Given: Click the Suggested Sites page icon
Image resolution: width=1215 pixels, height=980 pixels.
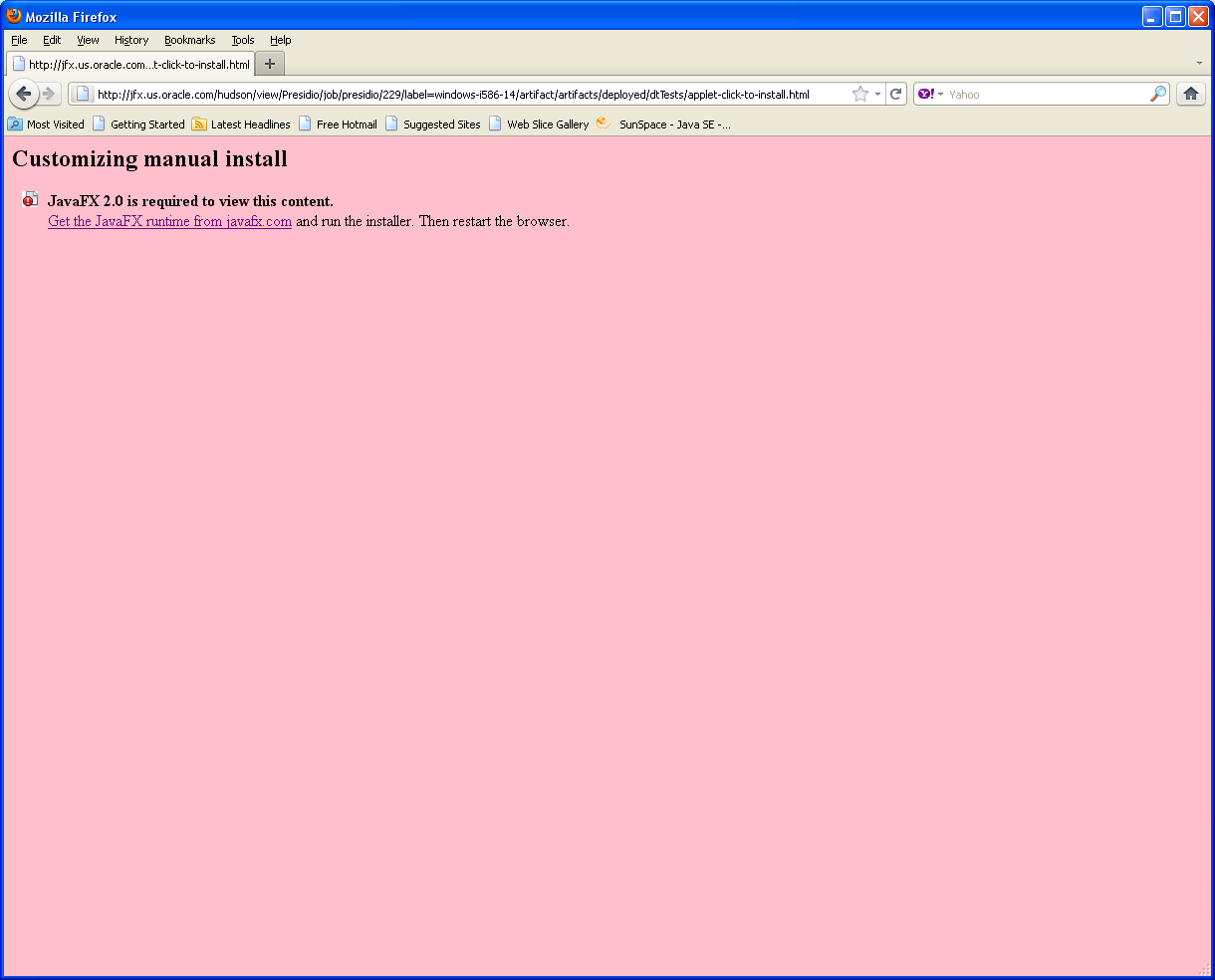Looking at the screenshot, I should 392,124.
